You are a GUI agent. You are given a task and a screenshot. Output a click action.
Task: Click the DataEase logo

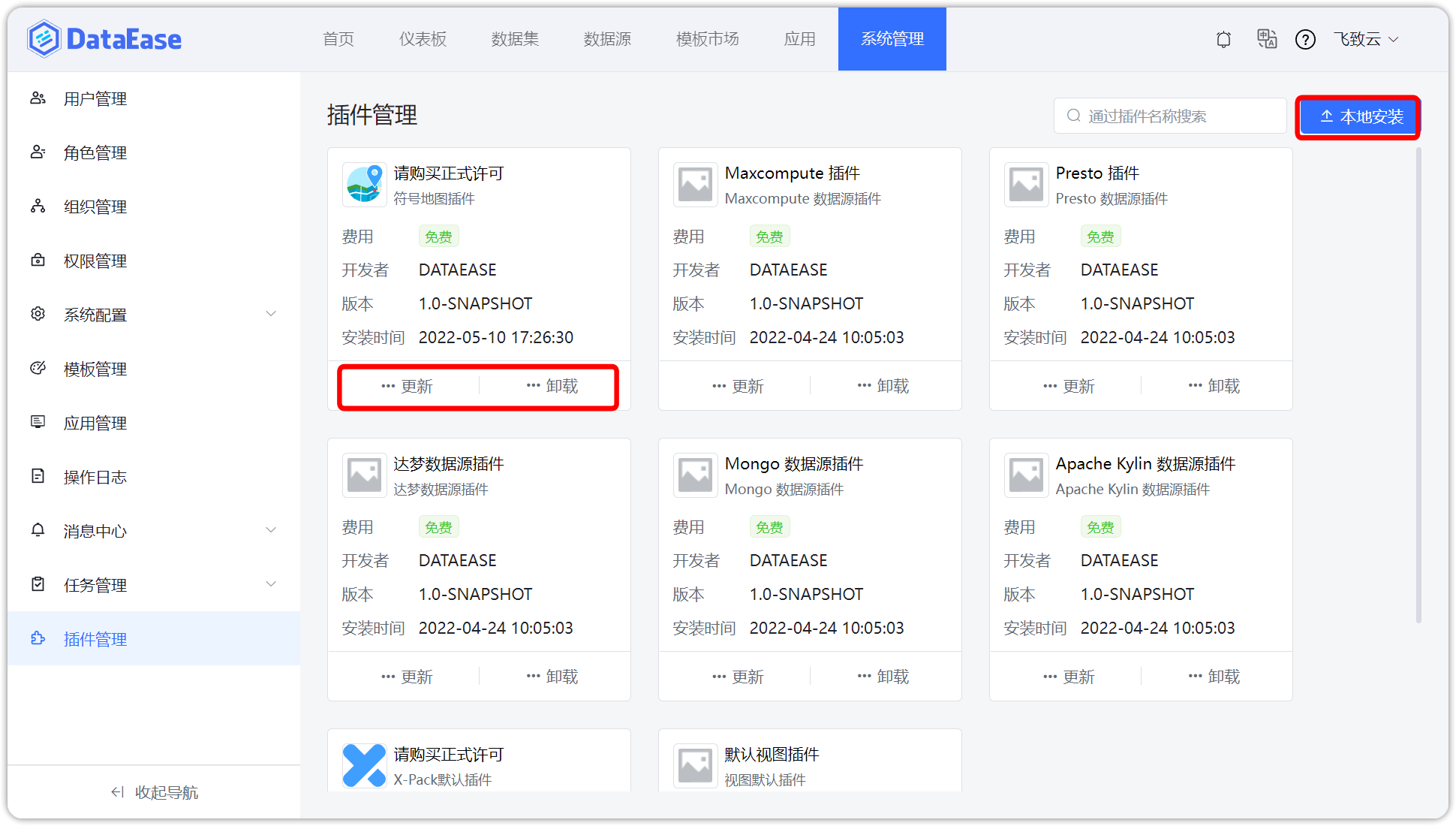click(104, 39)
